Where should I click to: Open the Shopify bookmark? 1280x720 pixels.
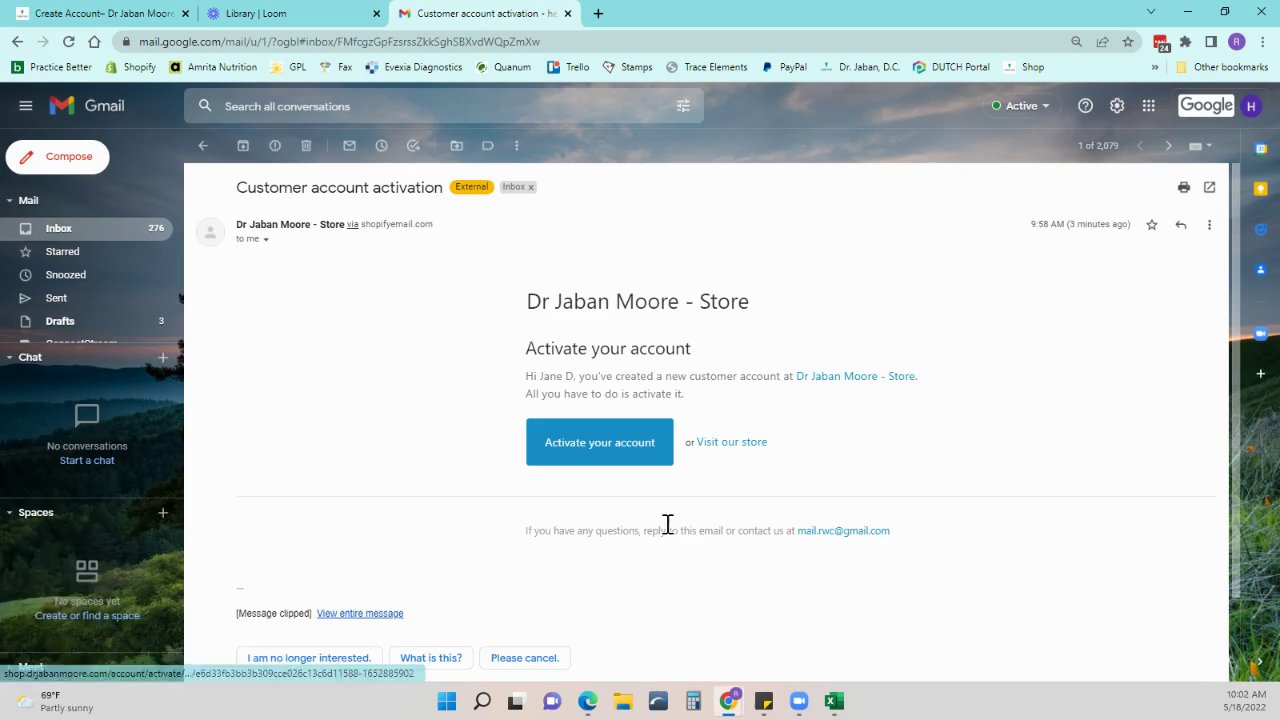(x=131, y=67)
